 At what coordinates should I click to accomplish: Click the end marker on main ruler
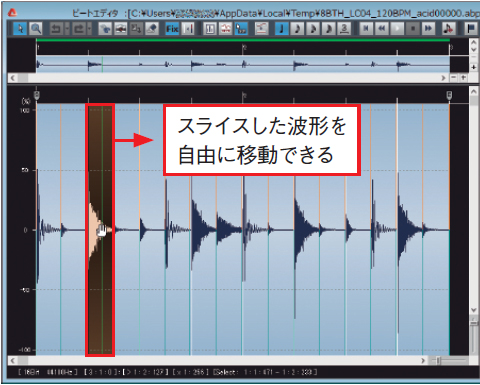[449, 95]
